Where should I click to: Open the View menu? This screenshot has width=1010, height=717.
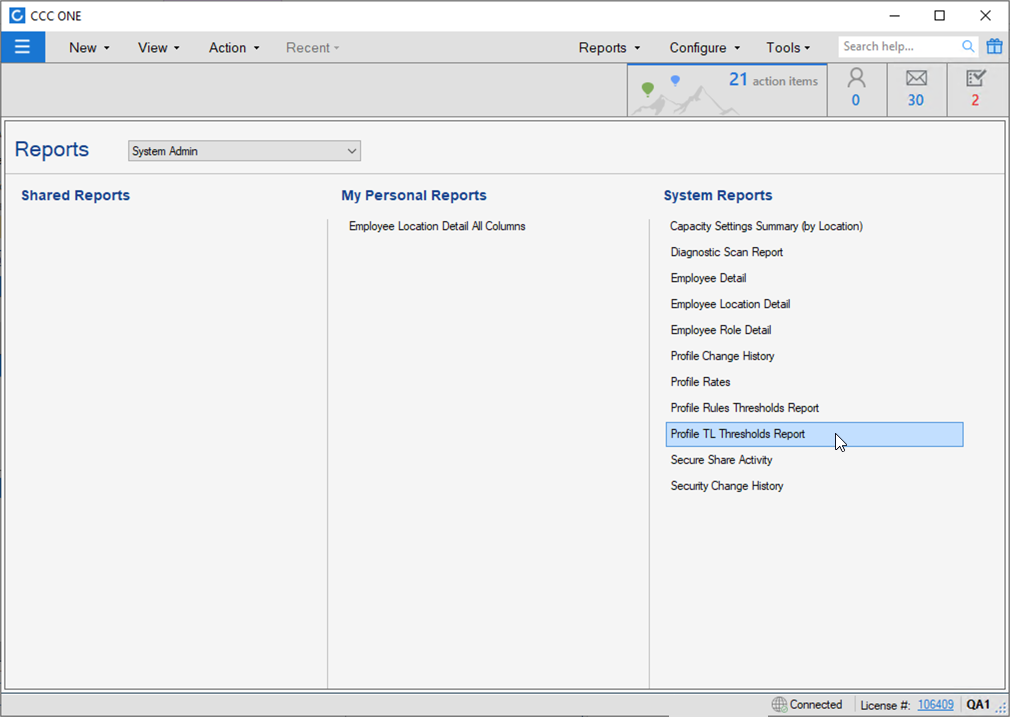tap(158, 48)
